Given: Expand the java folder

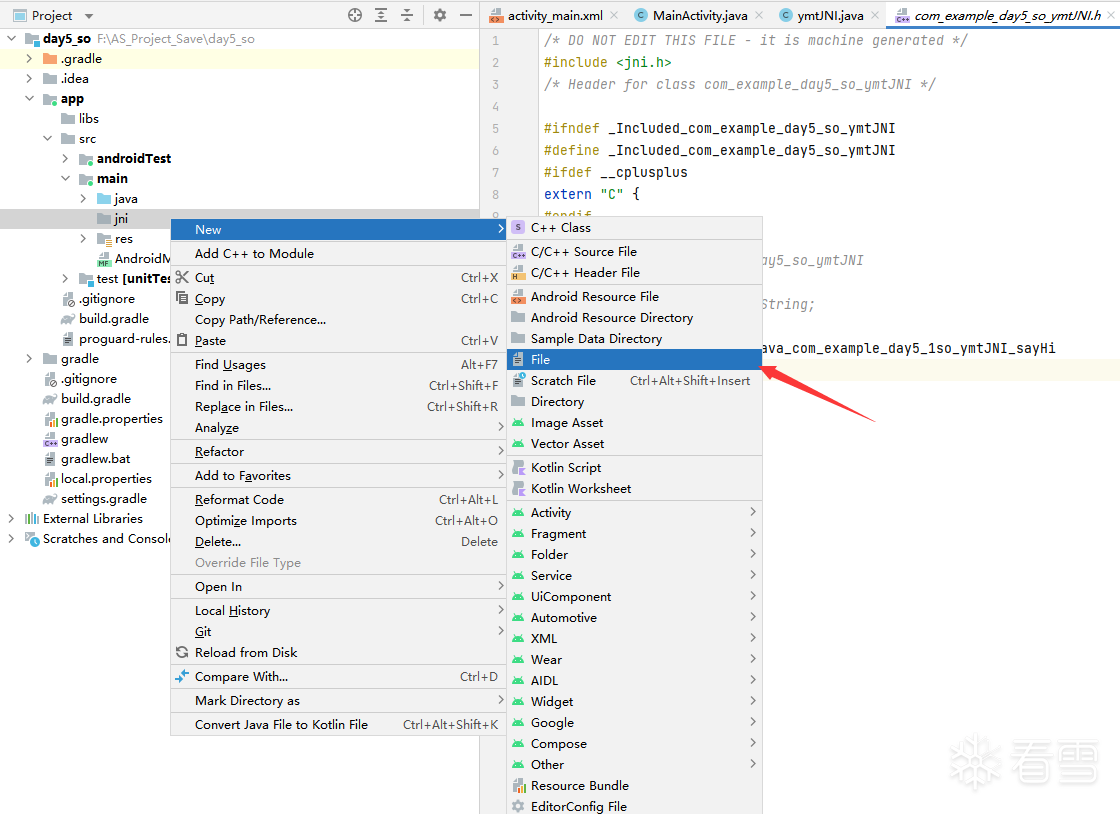Looking at the screenshot, I should [x=84, y=199].
